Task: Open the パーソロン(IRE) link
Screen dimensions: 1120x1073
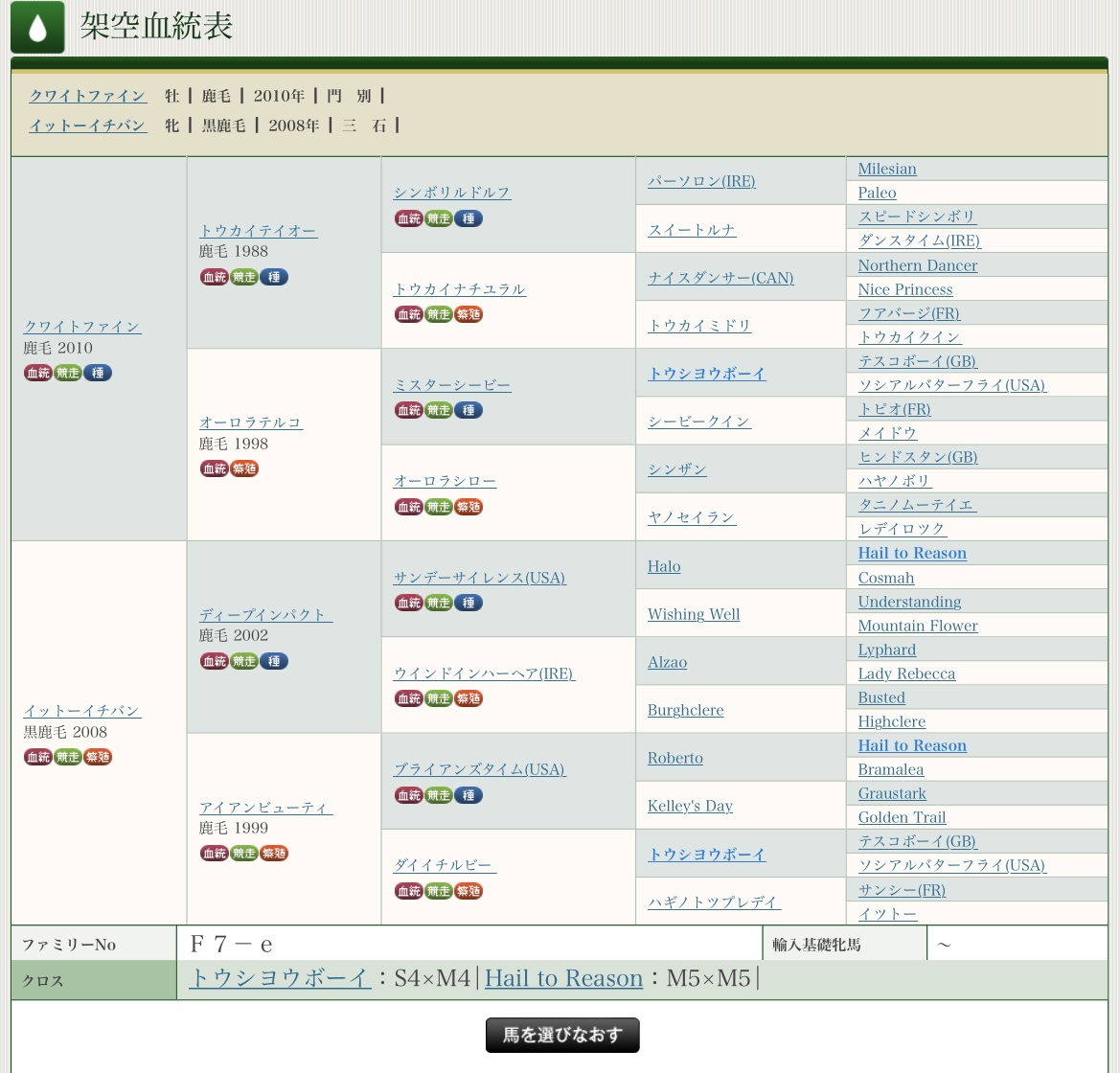Action: 701,181
